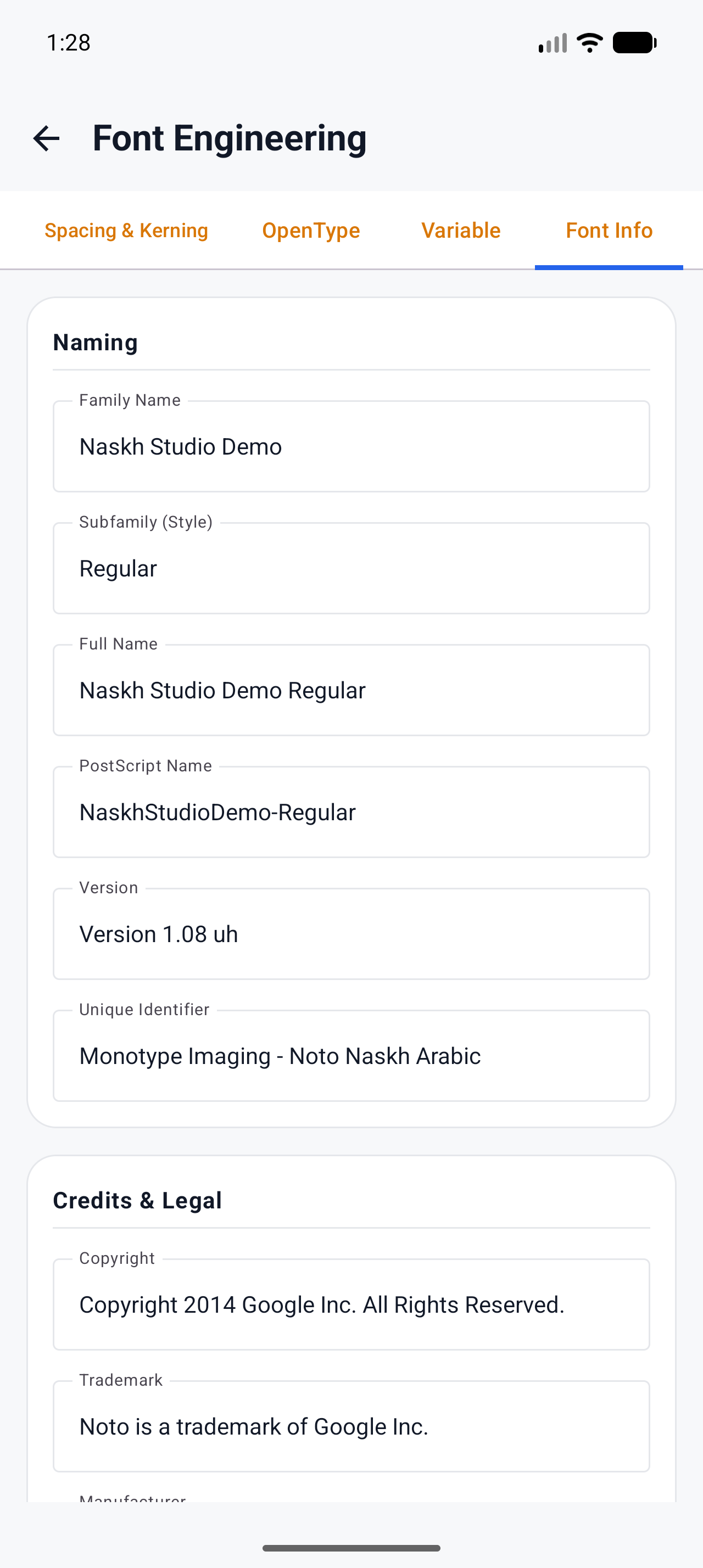
Task: Focus the Subfamily (Style) field
Action: [x=351, y=568]
